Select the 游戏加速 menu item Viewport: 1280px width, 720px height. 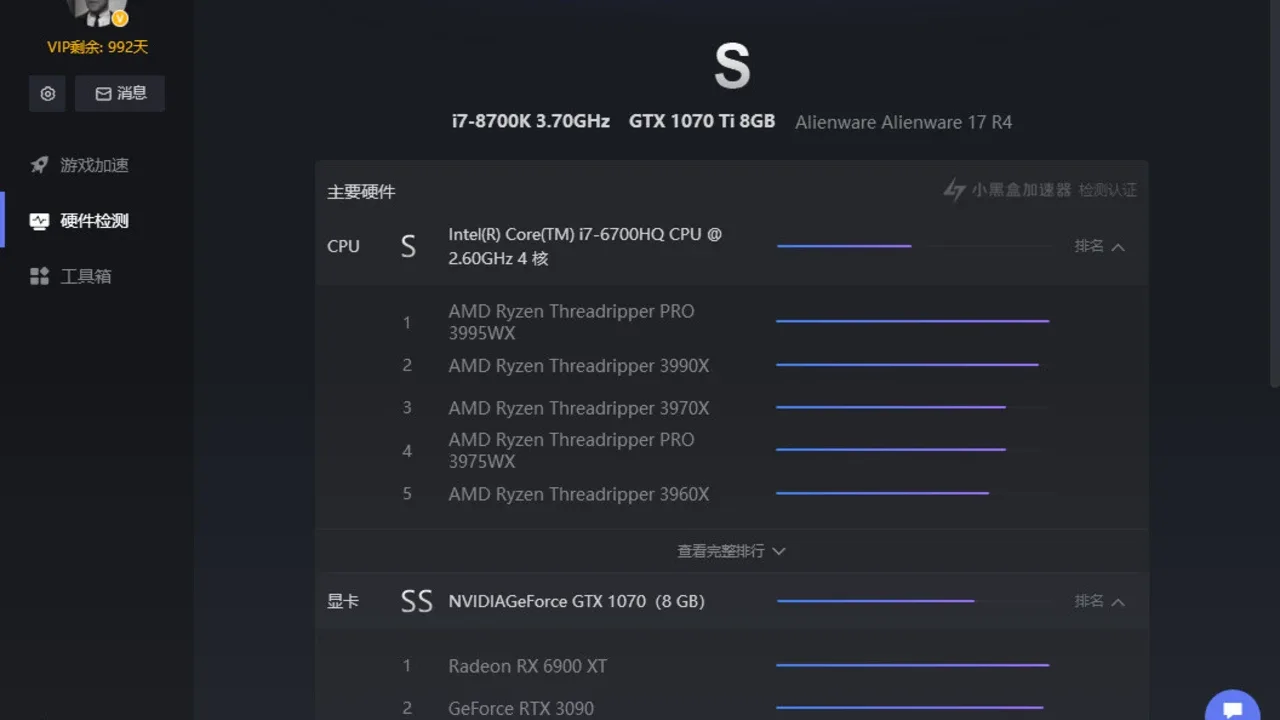coord(95,165)
